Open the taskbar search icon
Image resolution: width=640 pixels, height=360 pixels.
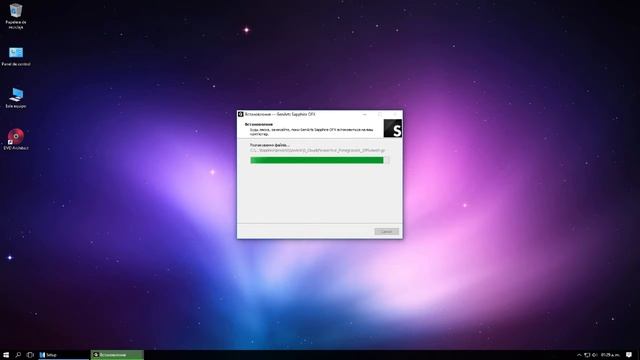(x=18, y=355)
